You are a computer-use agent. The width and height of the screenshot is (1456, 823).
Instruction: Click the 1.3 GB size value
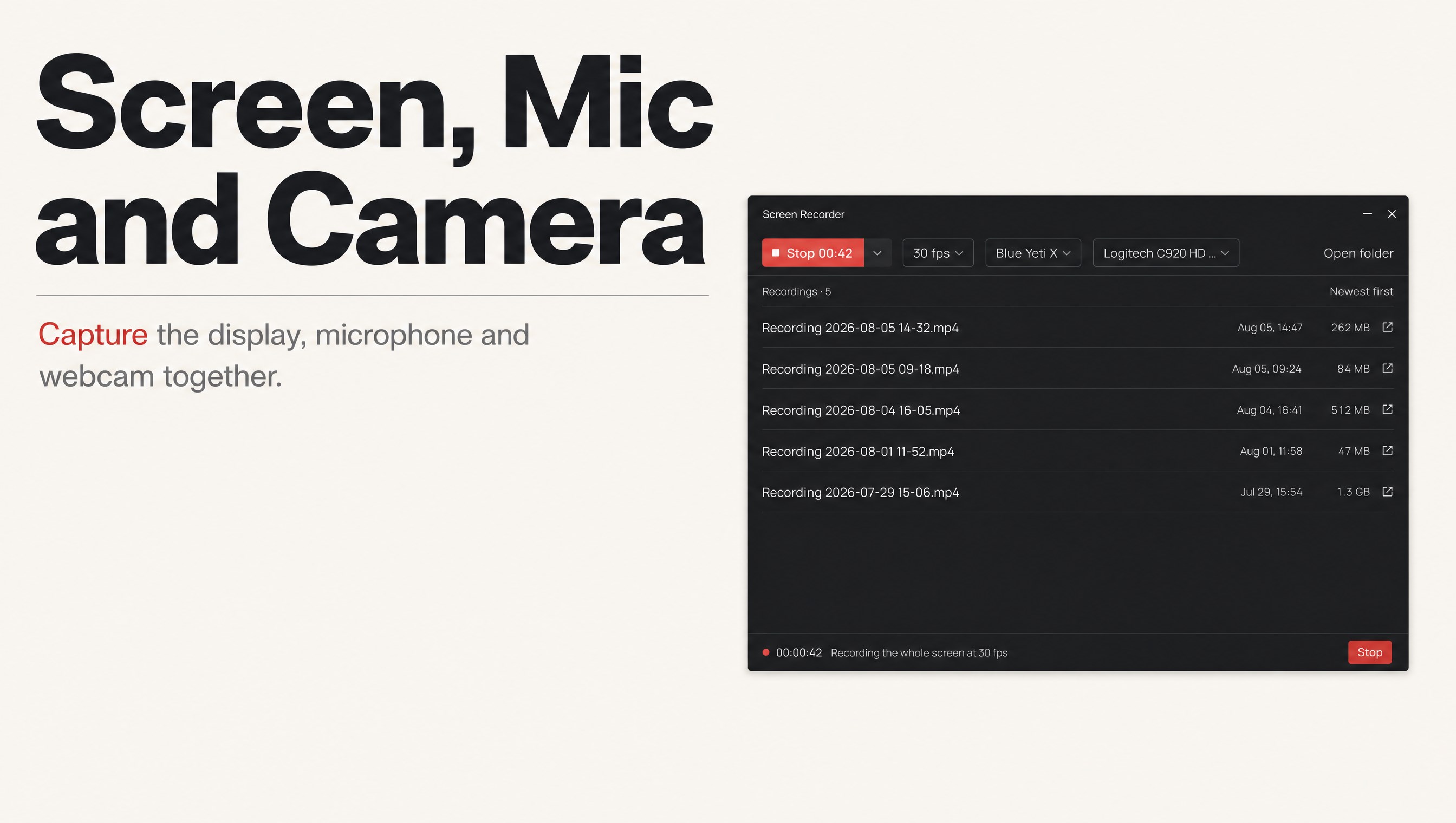point(1353,492)
